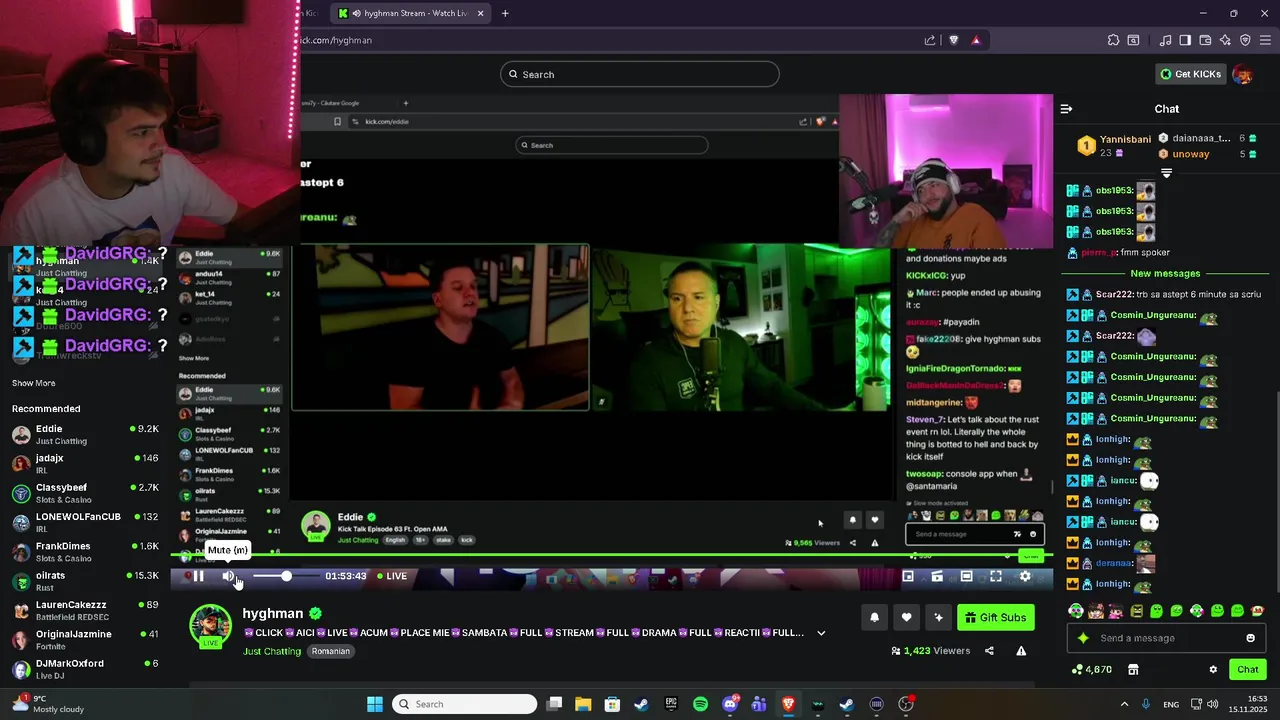Viewport: 1280px width, 720px height.
Task: Click the green sparkle icon in chat input
Action: click(x=1083, y=638)
